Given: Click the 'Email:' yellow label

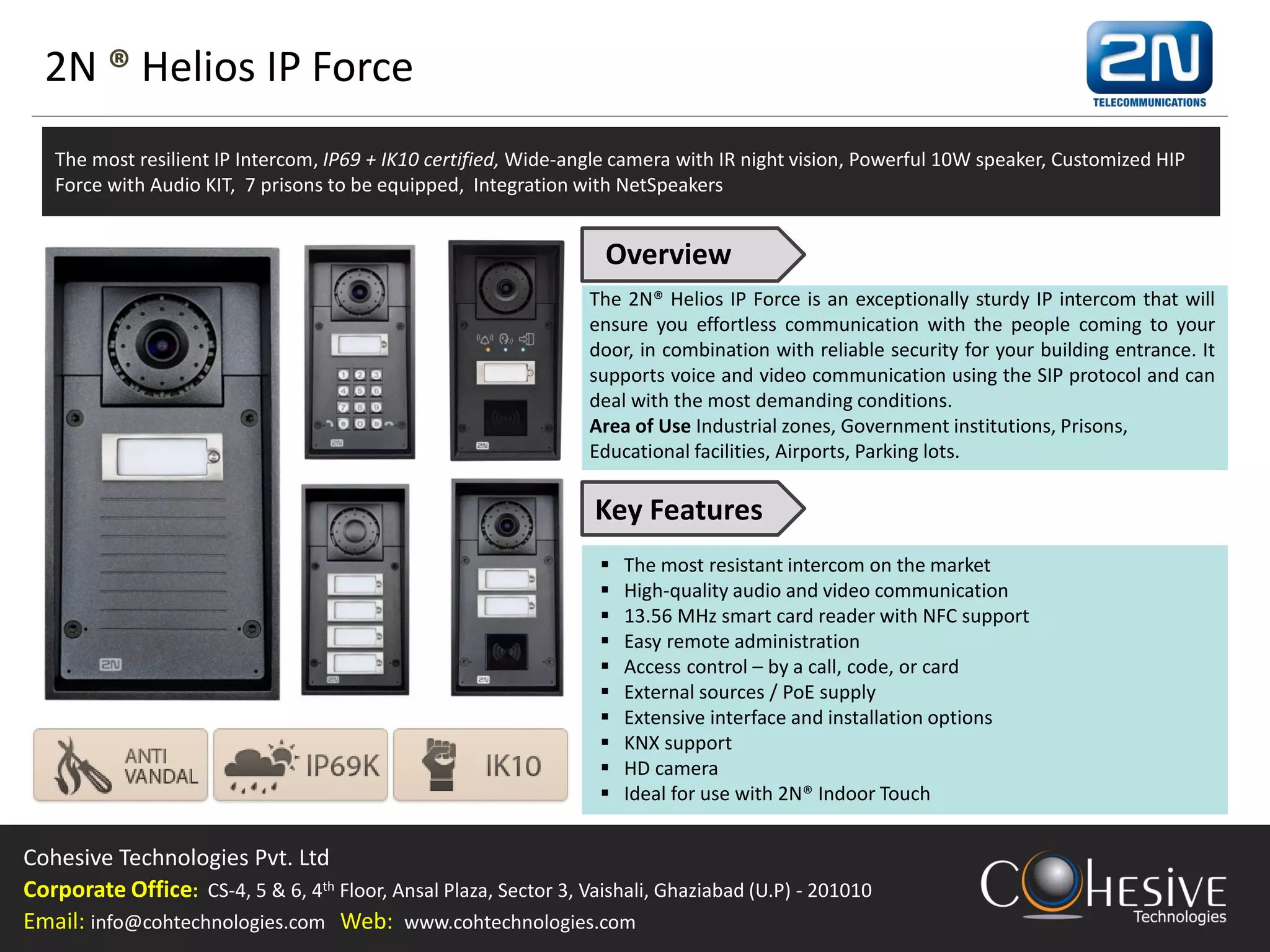Looking at the screenshot, I should click(54, 921).
